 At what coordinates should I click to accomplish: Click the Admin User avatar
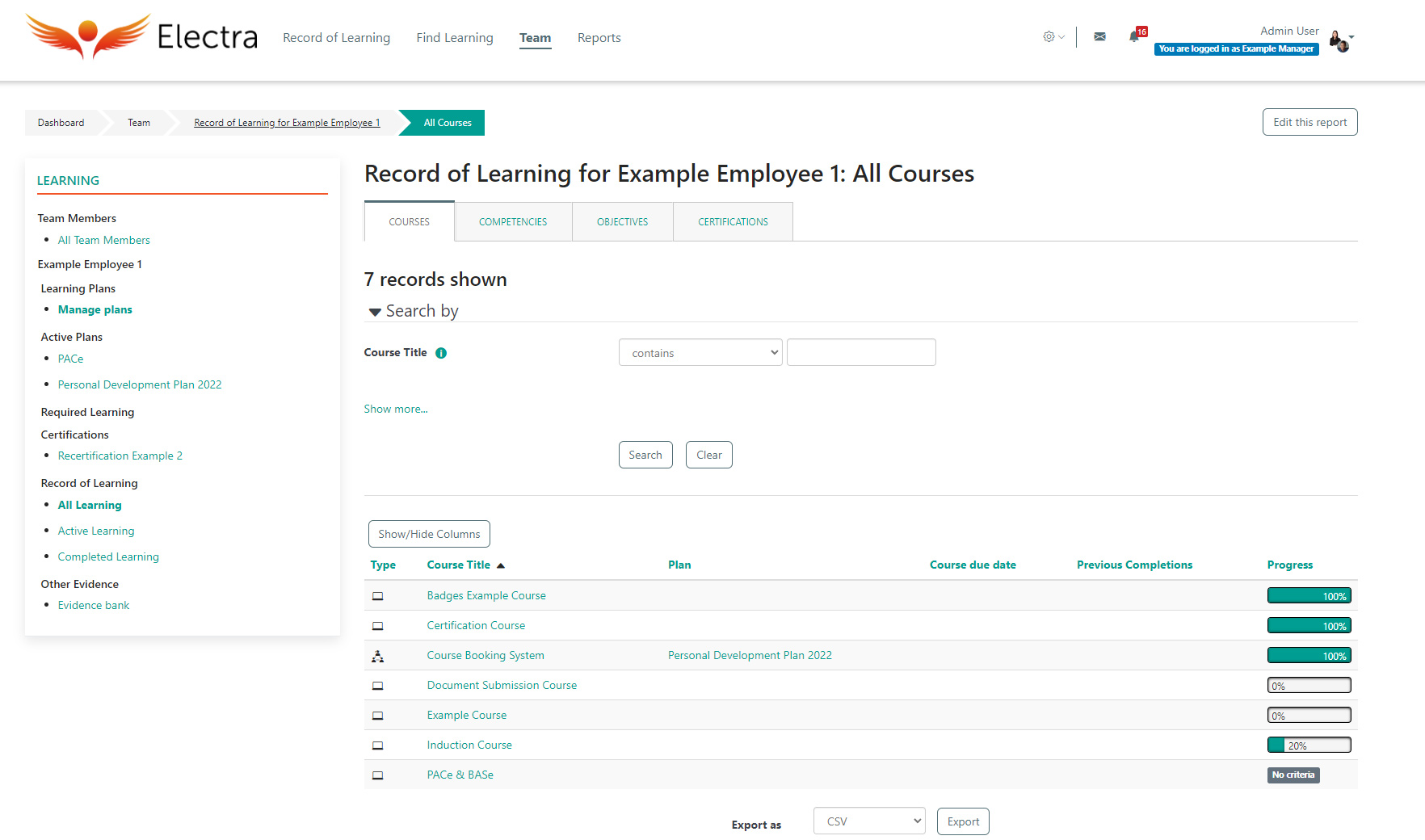[x=1339, y=40]
